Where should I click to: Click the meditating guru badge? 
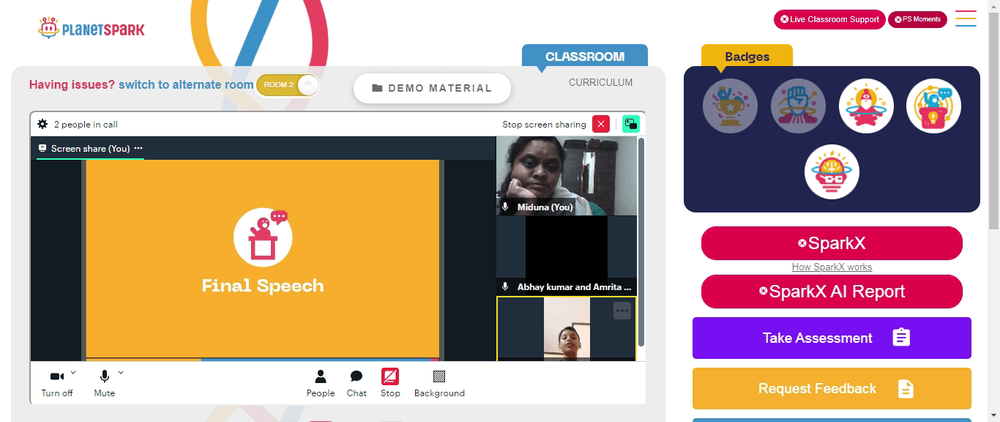[866, 106]
